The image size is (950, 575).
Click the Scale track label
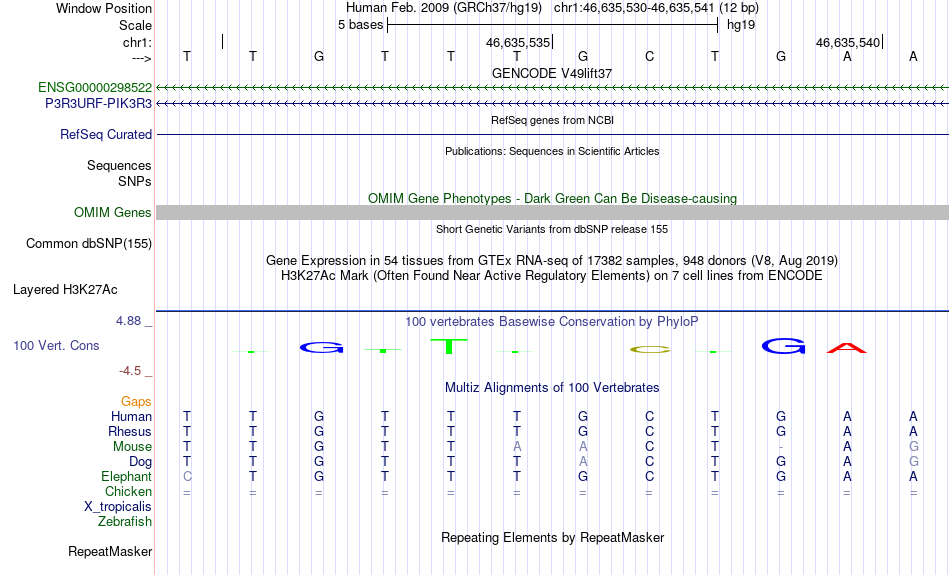pos(135,25)
